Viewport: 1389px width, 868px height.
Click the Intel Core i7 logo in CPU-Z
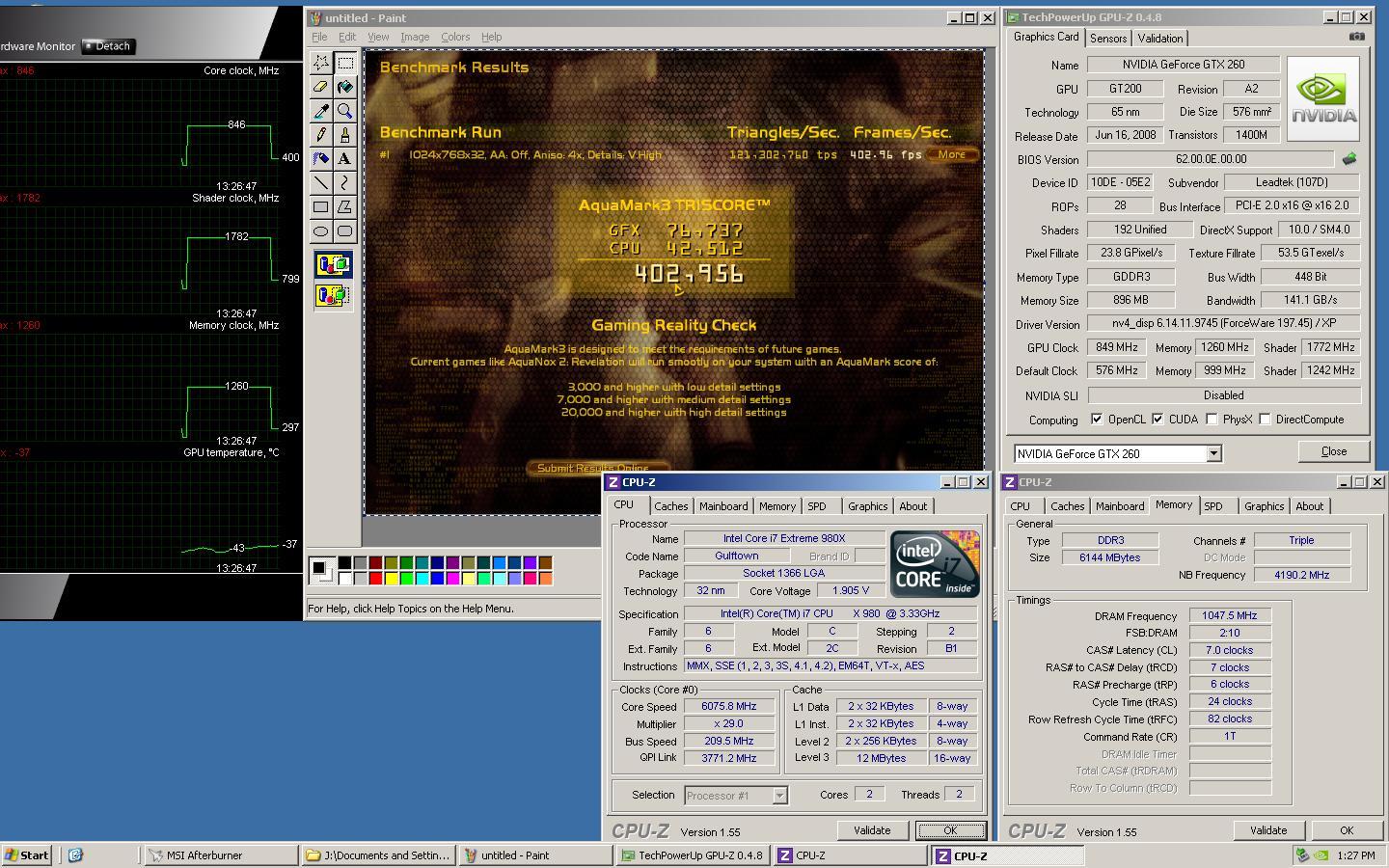click(x=935, y=563)
